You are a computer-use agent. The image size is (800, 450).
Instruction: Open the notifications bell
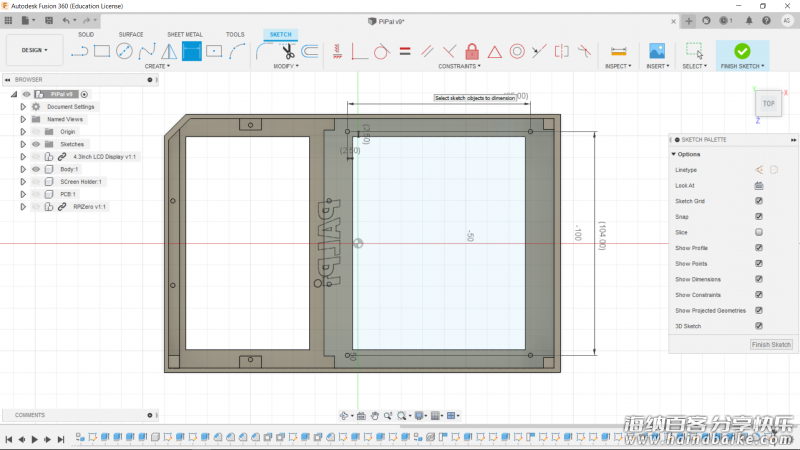[749, 20]
